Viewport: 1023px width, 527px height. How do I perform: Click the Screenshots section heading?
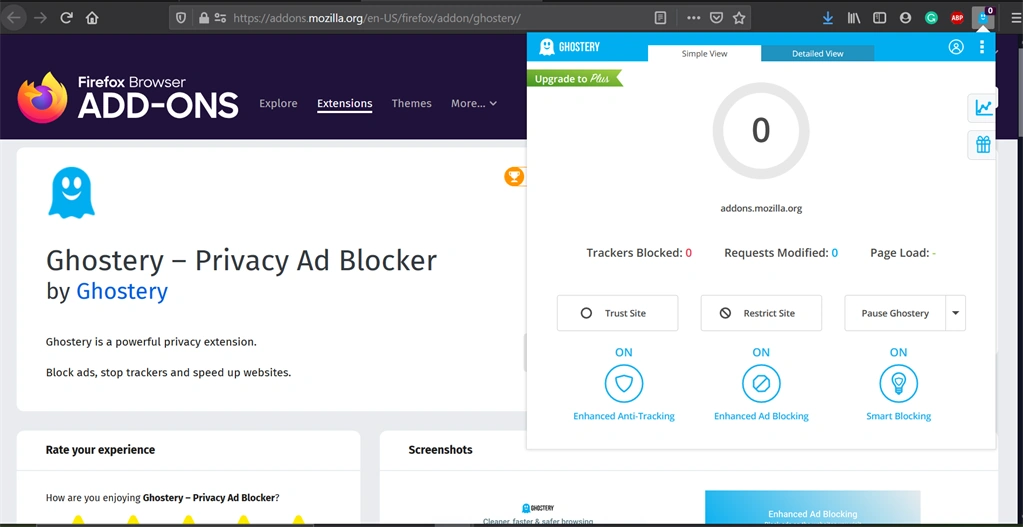(440, 449)
